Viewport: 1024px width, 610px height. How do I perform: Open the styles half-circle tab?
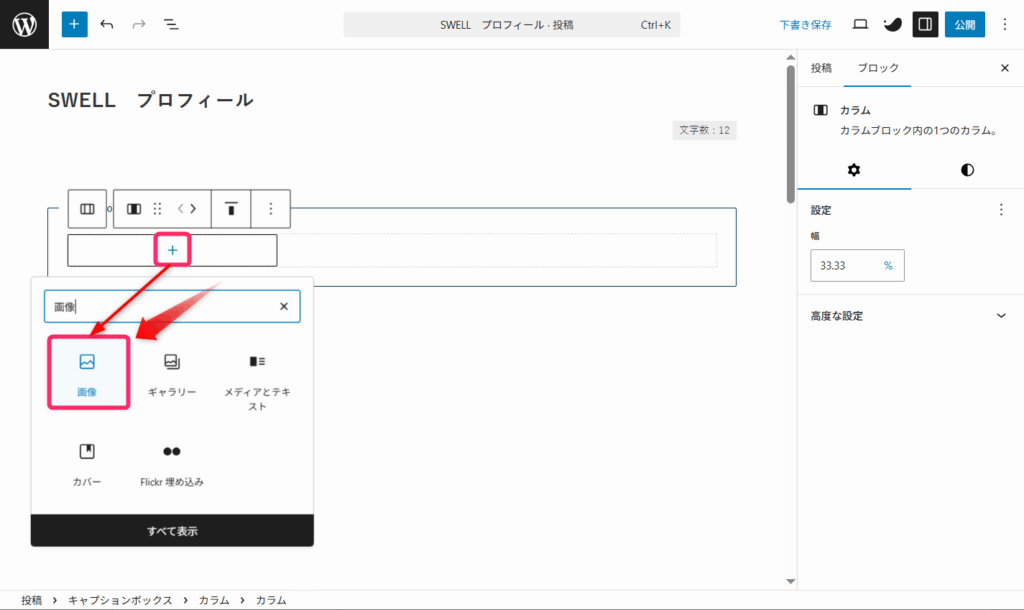967,170
